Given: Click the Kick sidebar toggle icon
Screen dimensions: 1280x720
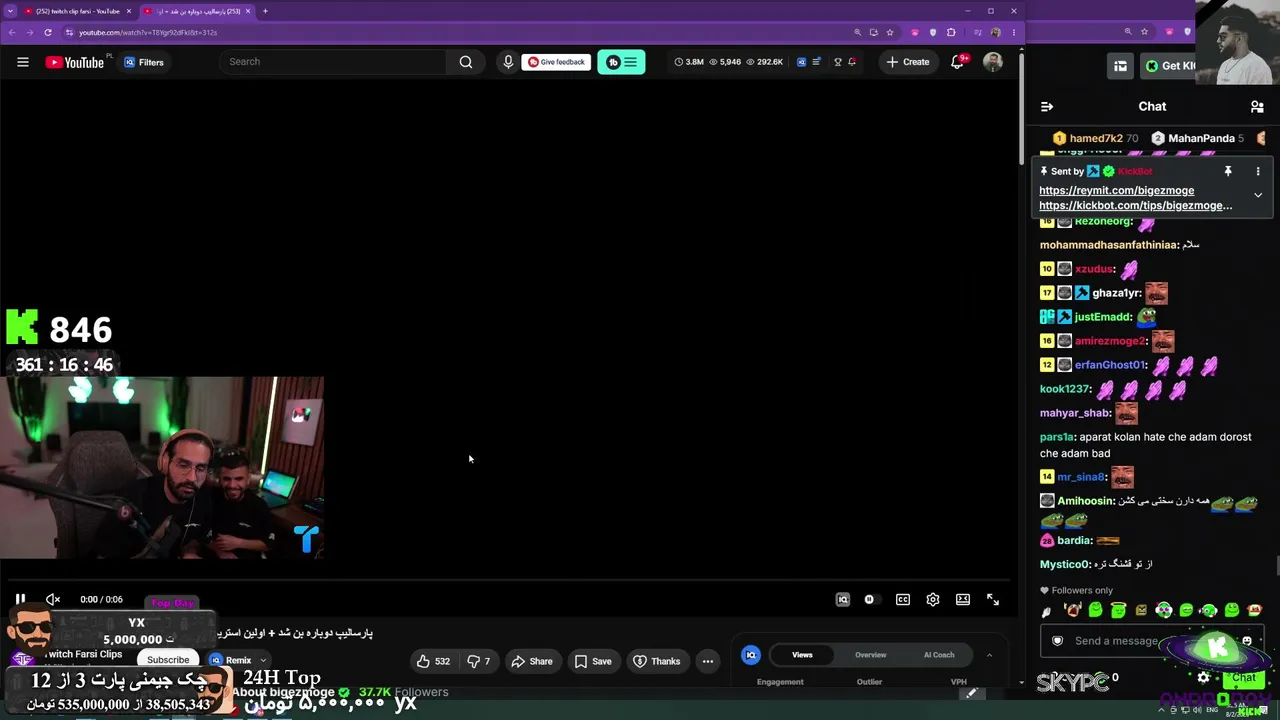Looking at the screenshot, I should [x=1120, y=66].
